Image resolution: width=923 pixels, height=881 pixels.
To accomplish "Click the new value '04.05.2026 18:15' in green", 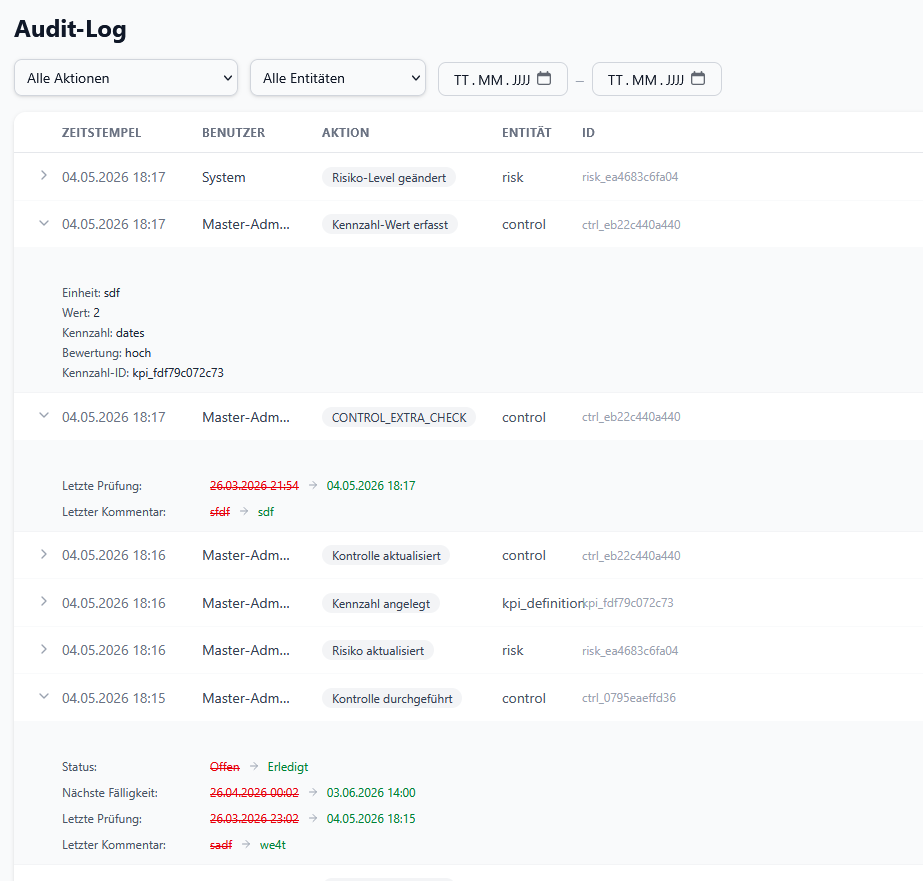I will click(371, 819).
